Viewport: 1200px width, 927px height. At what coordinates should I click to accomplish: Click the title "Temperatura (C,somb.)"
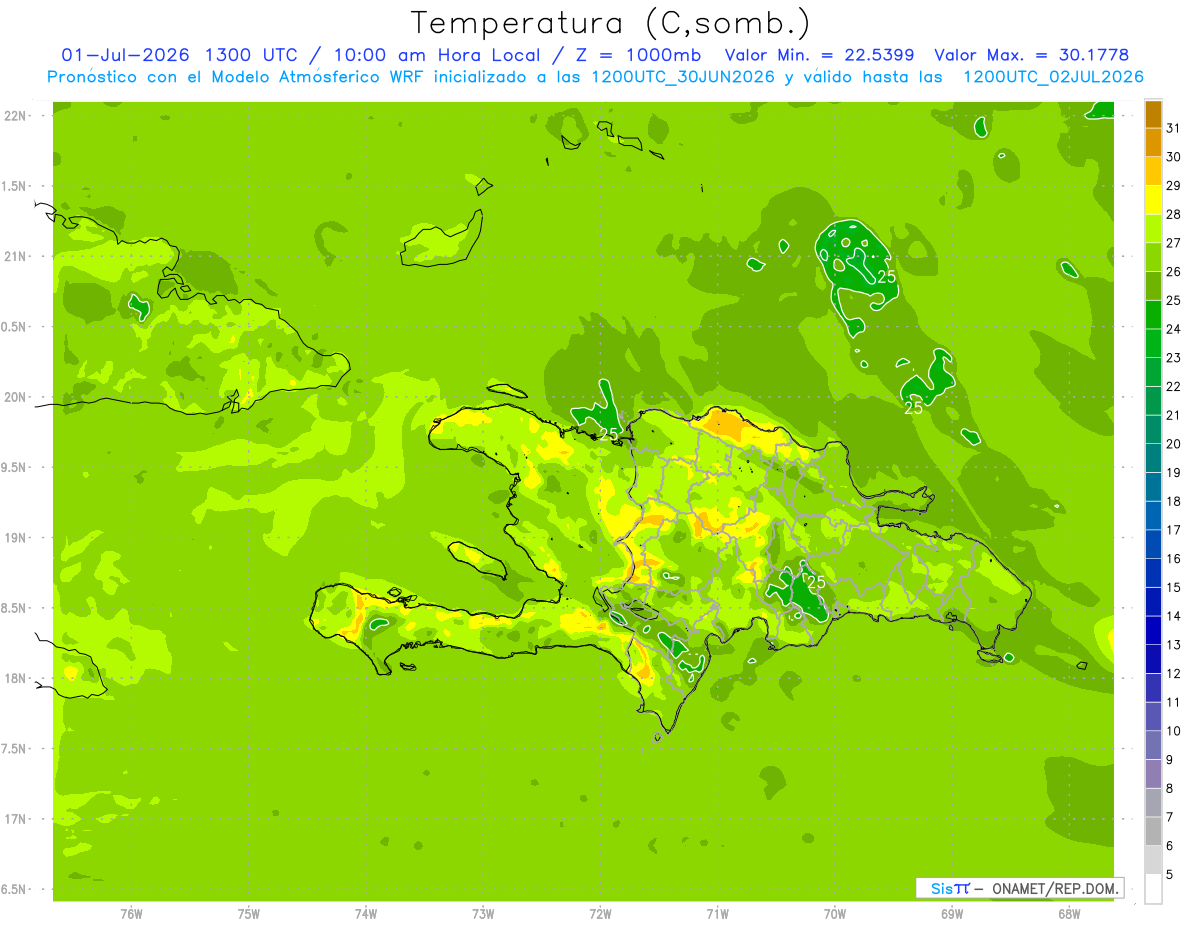pyautogui.click(x=611, y=23)
